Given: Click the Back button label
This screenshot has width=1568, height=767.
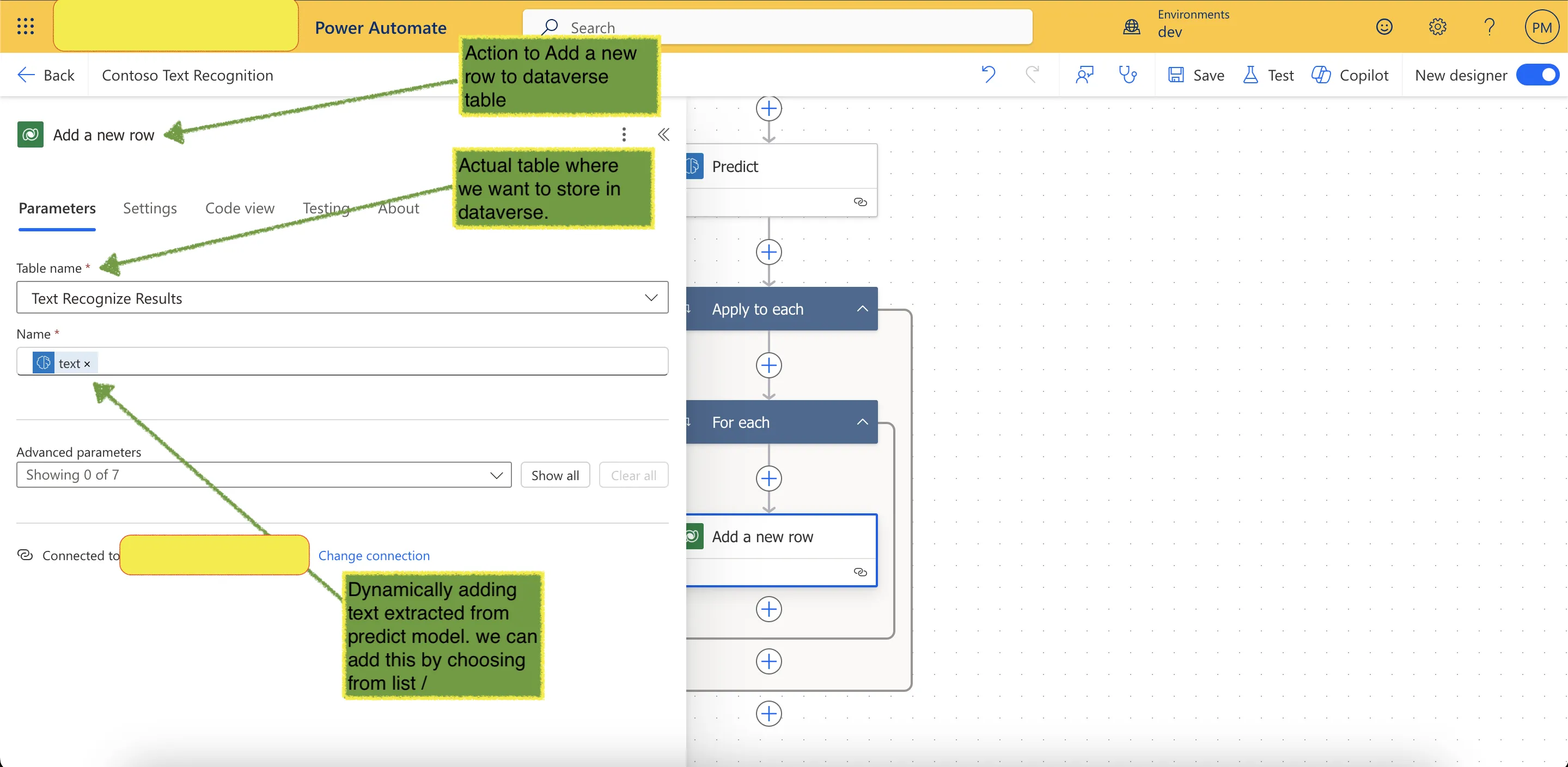Looking at the screenshot, I should pos(59,75).
